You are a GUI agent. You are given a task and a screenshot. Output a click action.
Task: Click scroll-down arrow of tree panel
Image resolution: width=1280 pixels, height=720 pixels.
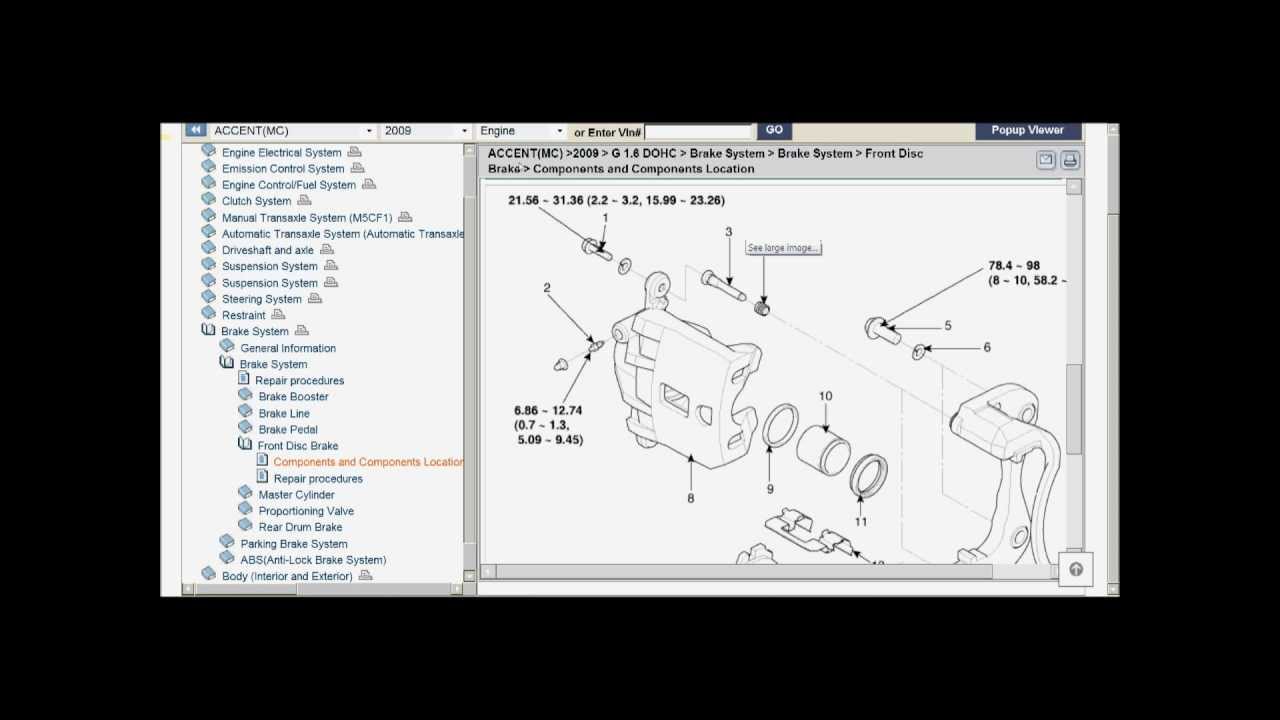[x=470, y=576]
